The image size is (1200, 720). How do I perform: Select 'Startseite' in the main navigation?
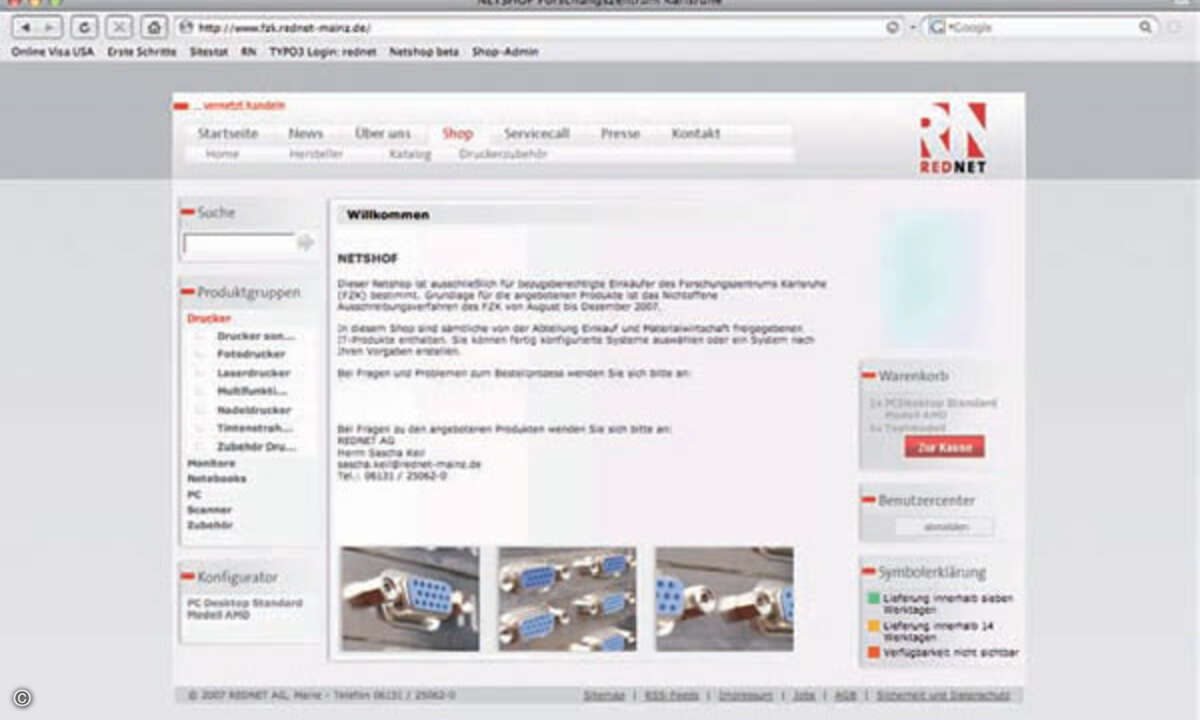(x=228, y=134)
